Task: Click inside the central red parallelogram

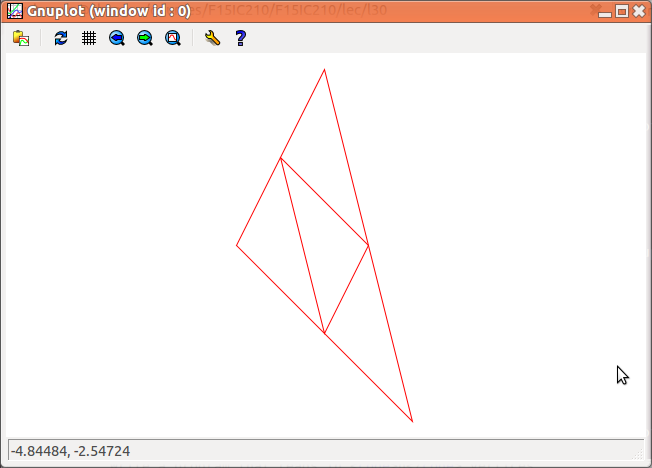Action: [x=324, y=245]
